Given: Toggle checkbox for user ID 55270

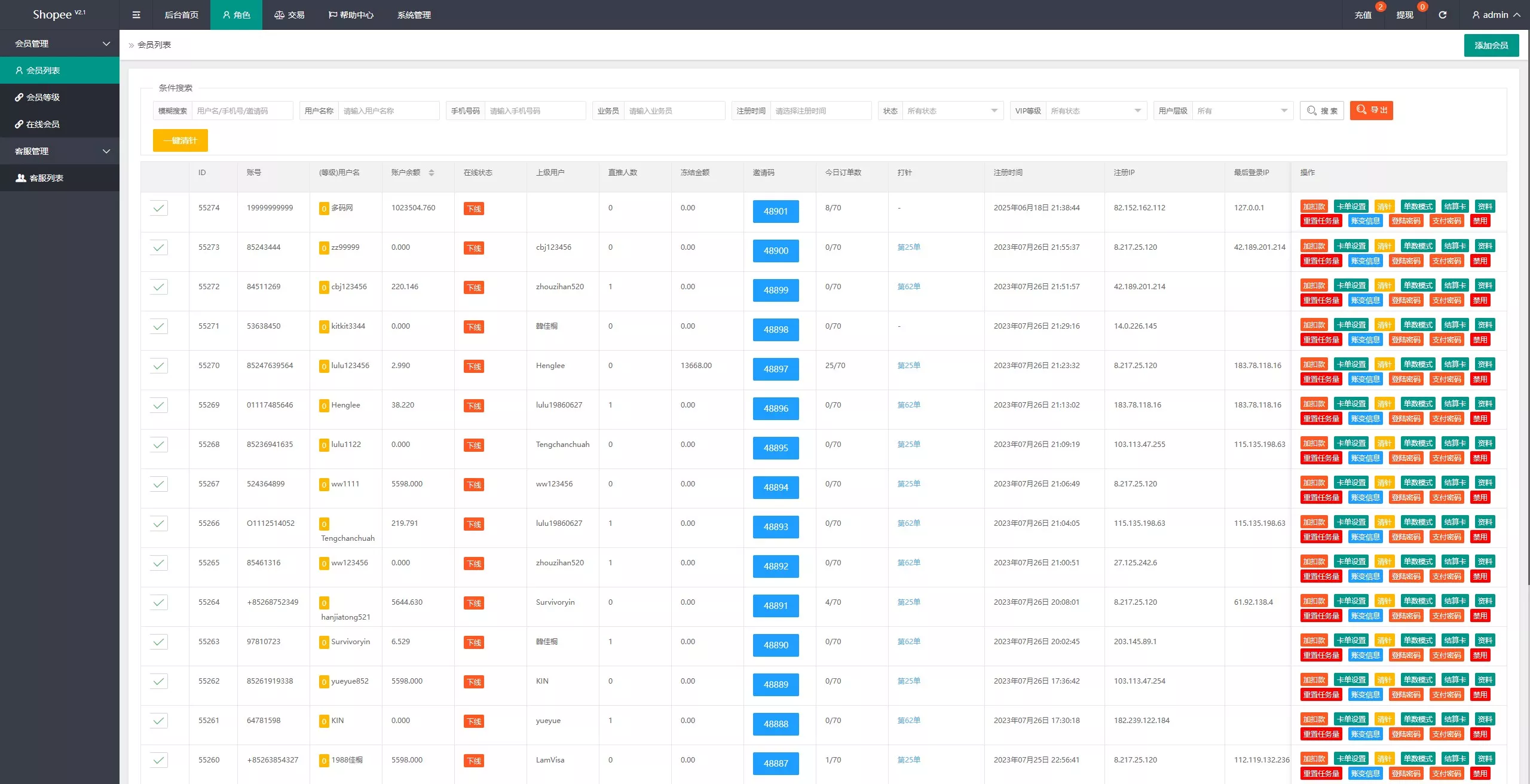Looking at the screenshot, I should click(x=158, y=366).
